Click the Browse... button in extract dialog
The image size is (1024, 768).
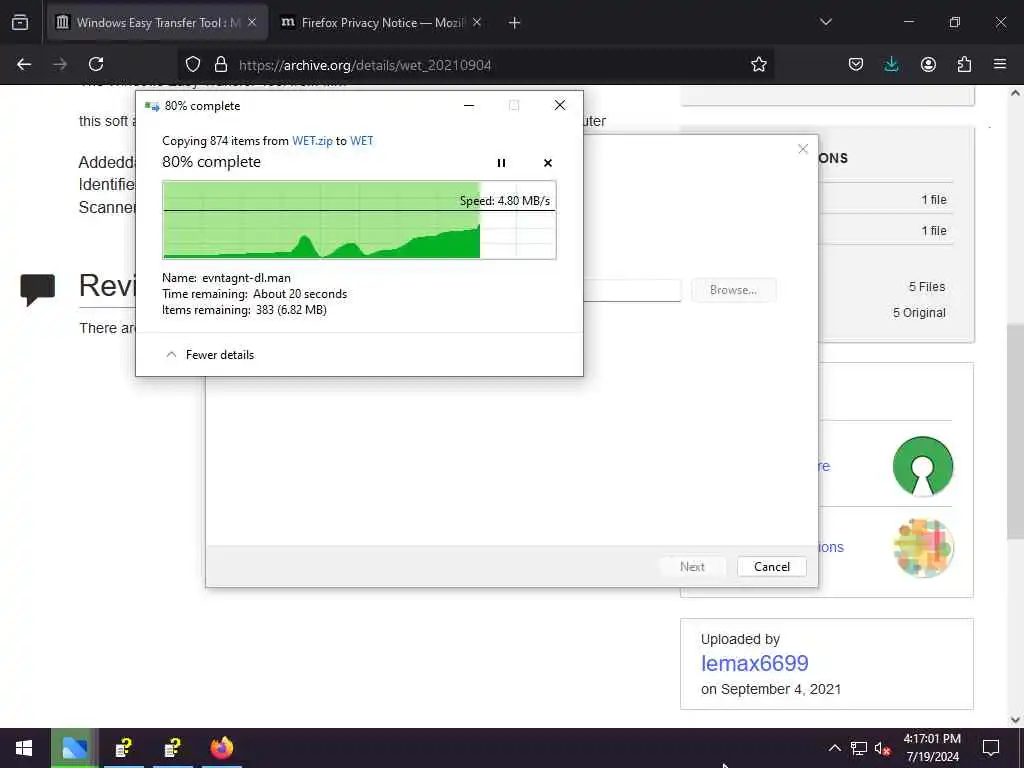(x=733, y=290)
